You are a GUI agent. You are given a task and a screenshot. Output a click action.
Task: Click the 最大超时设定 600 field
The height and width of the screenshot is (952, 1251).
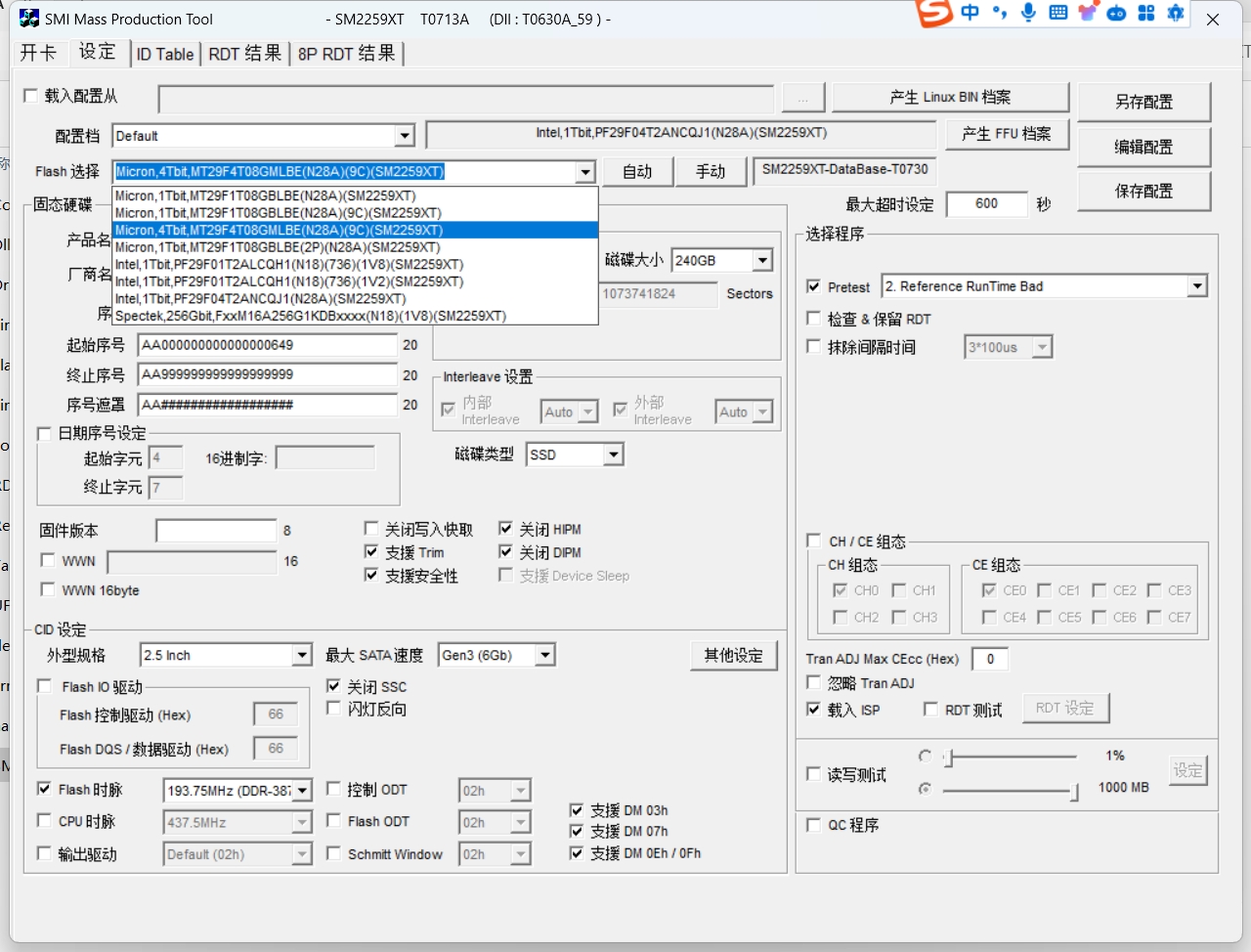pos(987,203)
